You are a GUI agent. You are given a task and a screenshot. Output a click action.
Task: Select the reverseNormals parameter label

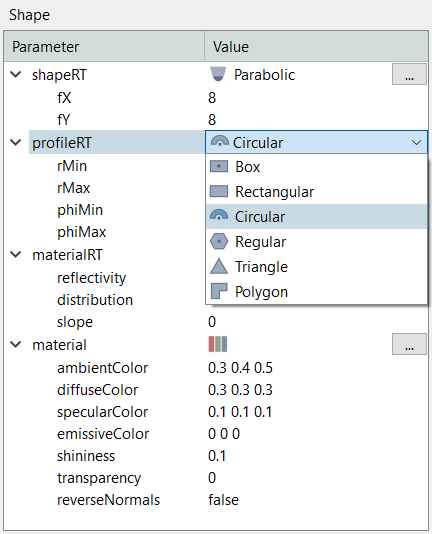coord(108,500)
